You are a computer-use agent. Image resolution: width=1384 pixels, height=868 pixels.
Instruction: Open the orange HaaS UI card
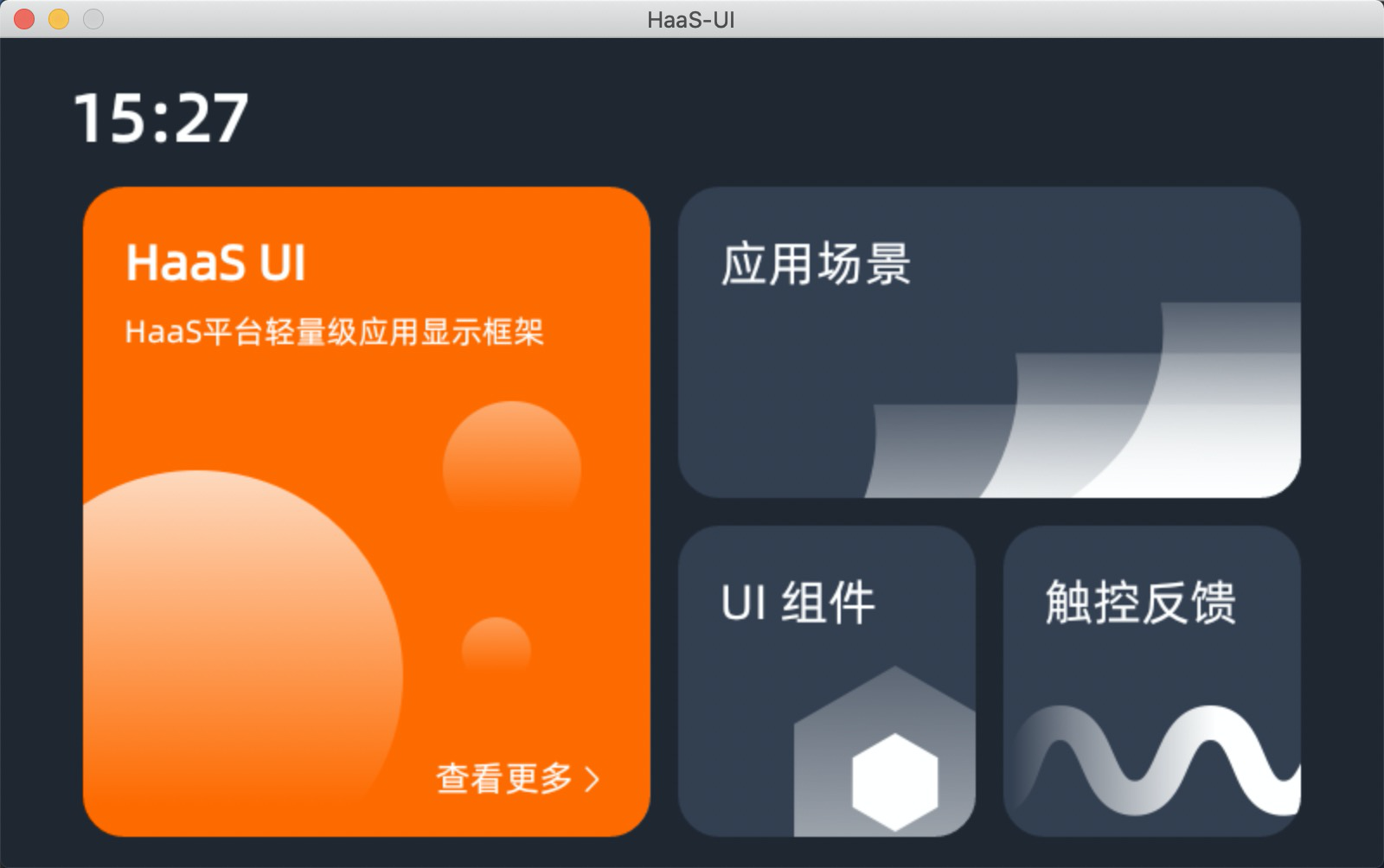[x=366, y=511]
